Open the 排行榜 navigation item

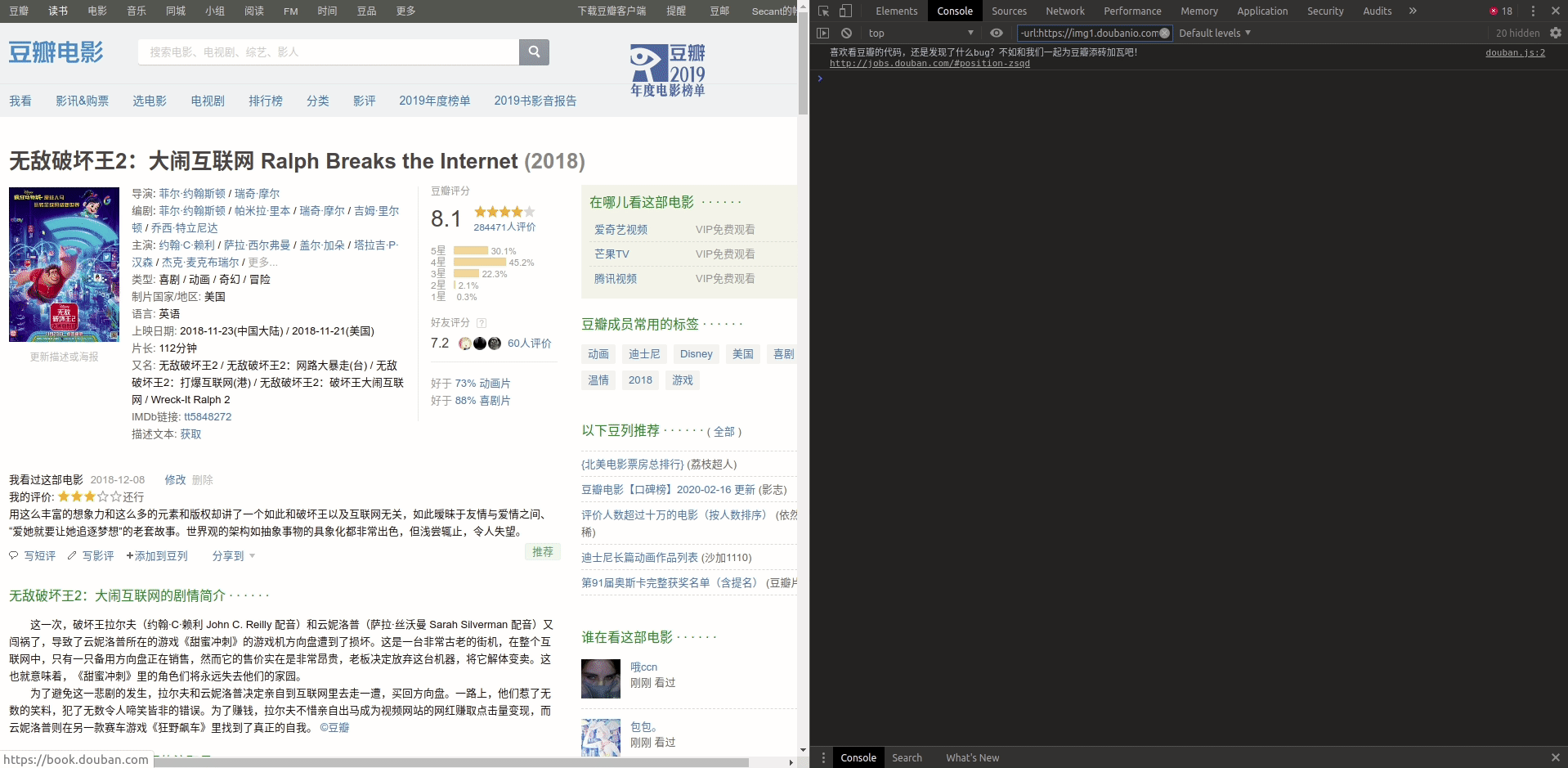point(266,101)
